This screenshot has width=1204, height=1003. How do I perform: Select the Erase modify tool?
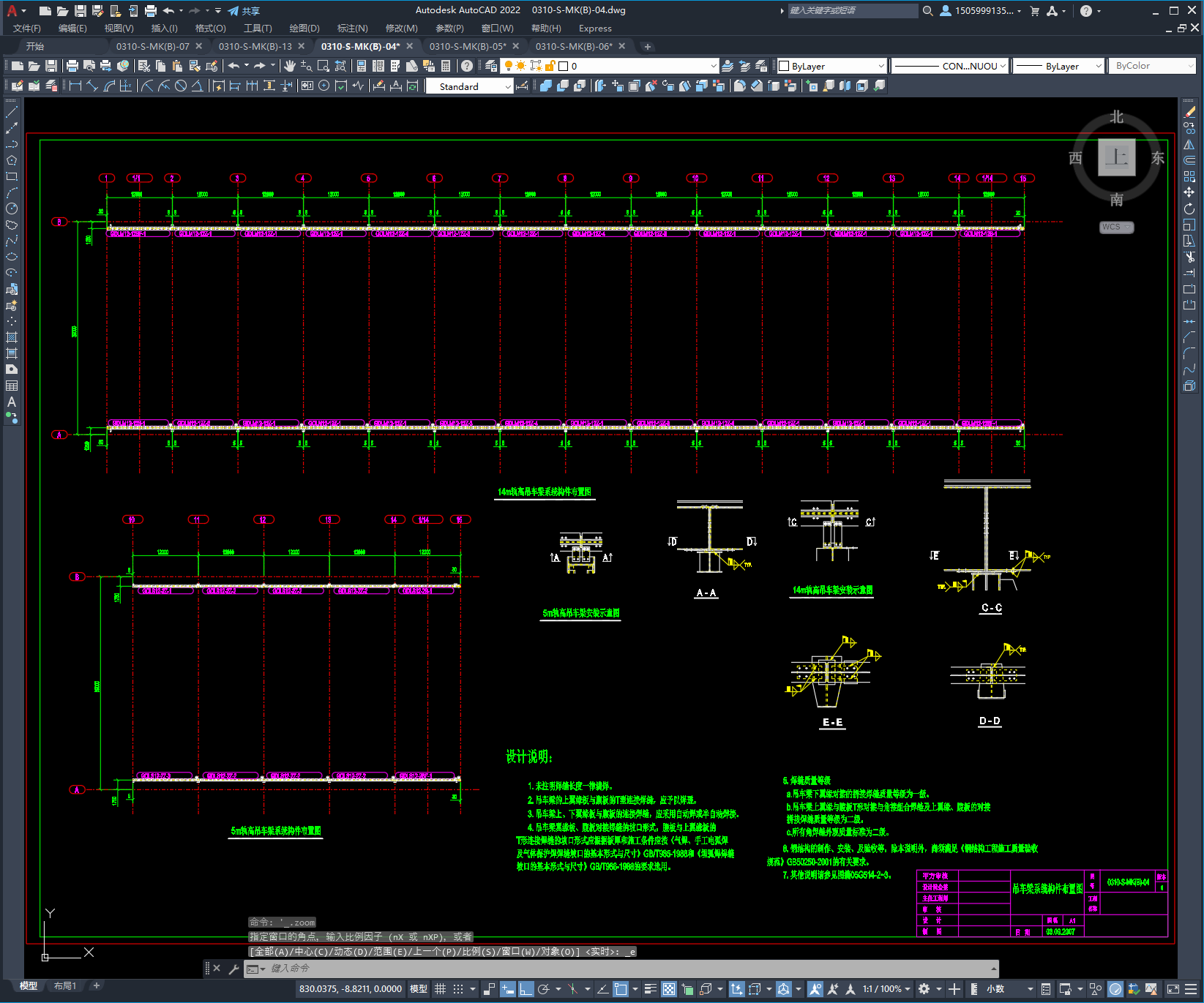[1189, 112]
